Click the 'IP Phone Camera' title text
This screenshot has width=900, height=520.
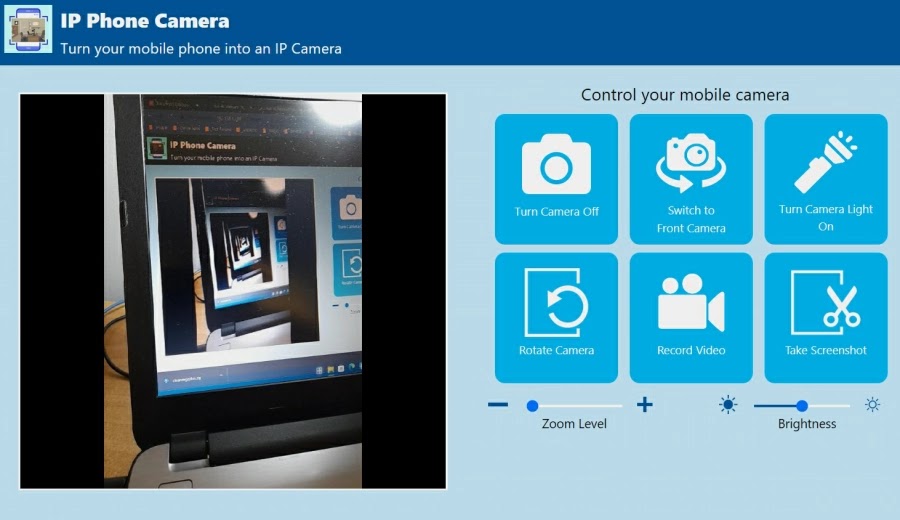(x=145, y=21)
